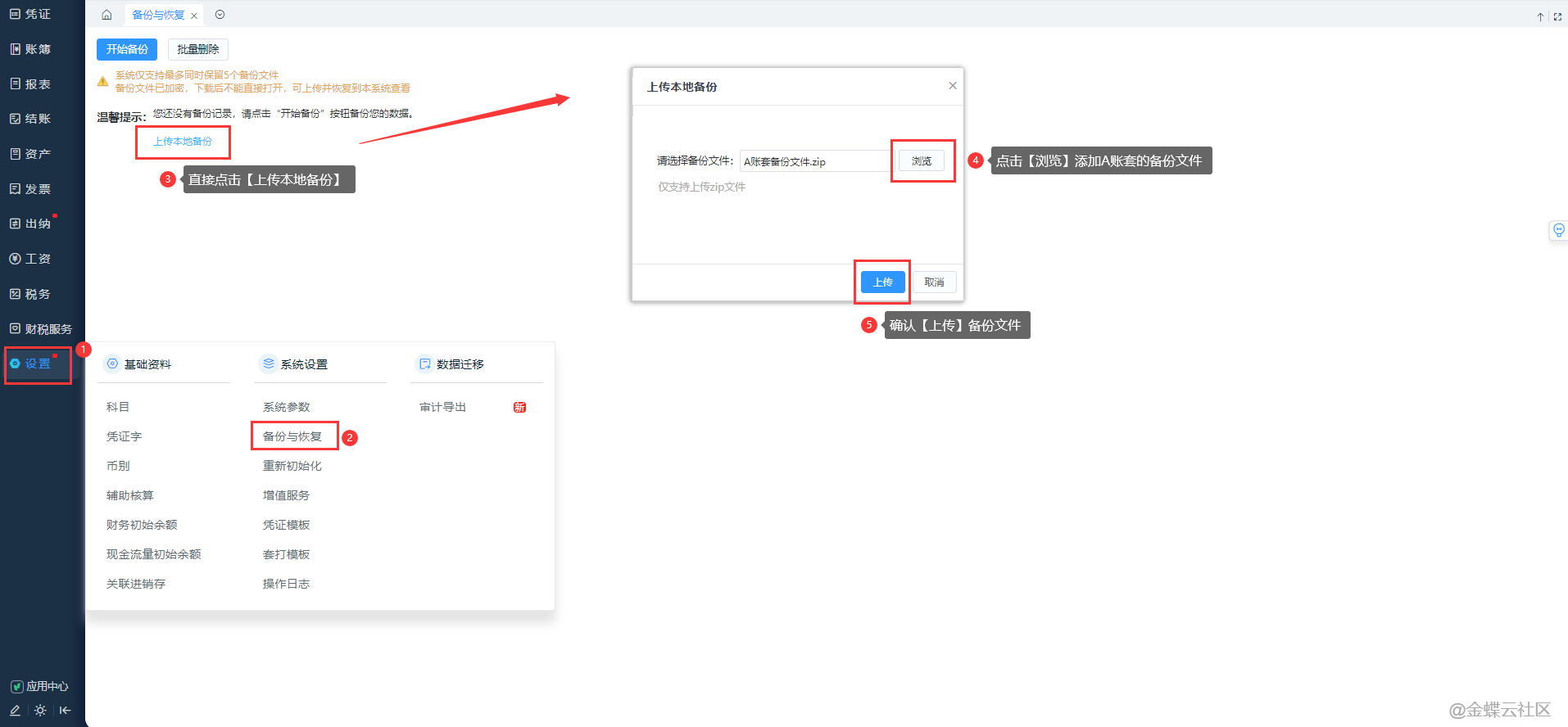The height and width of the screenshot is (727, 1568).
Task: Click the backup file path input field
Action: [x=815, y=161]
